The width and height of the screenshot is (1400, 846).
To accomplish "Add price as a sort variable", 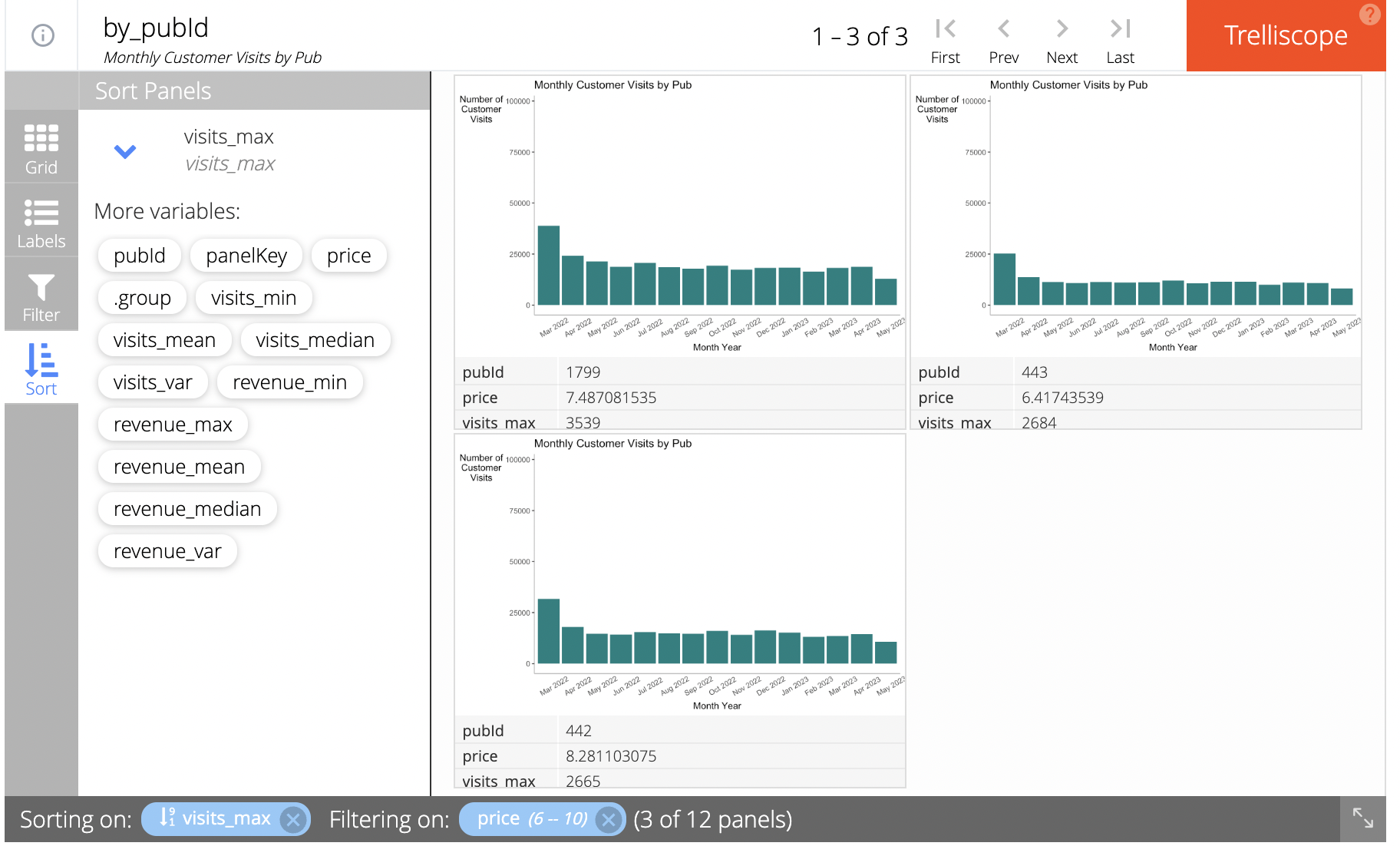I will click(x=349, y=256).
